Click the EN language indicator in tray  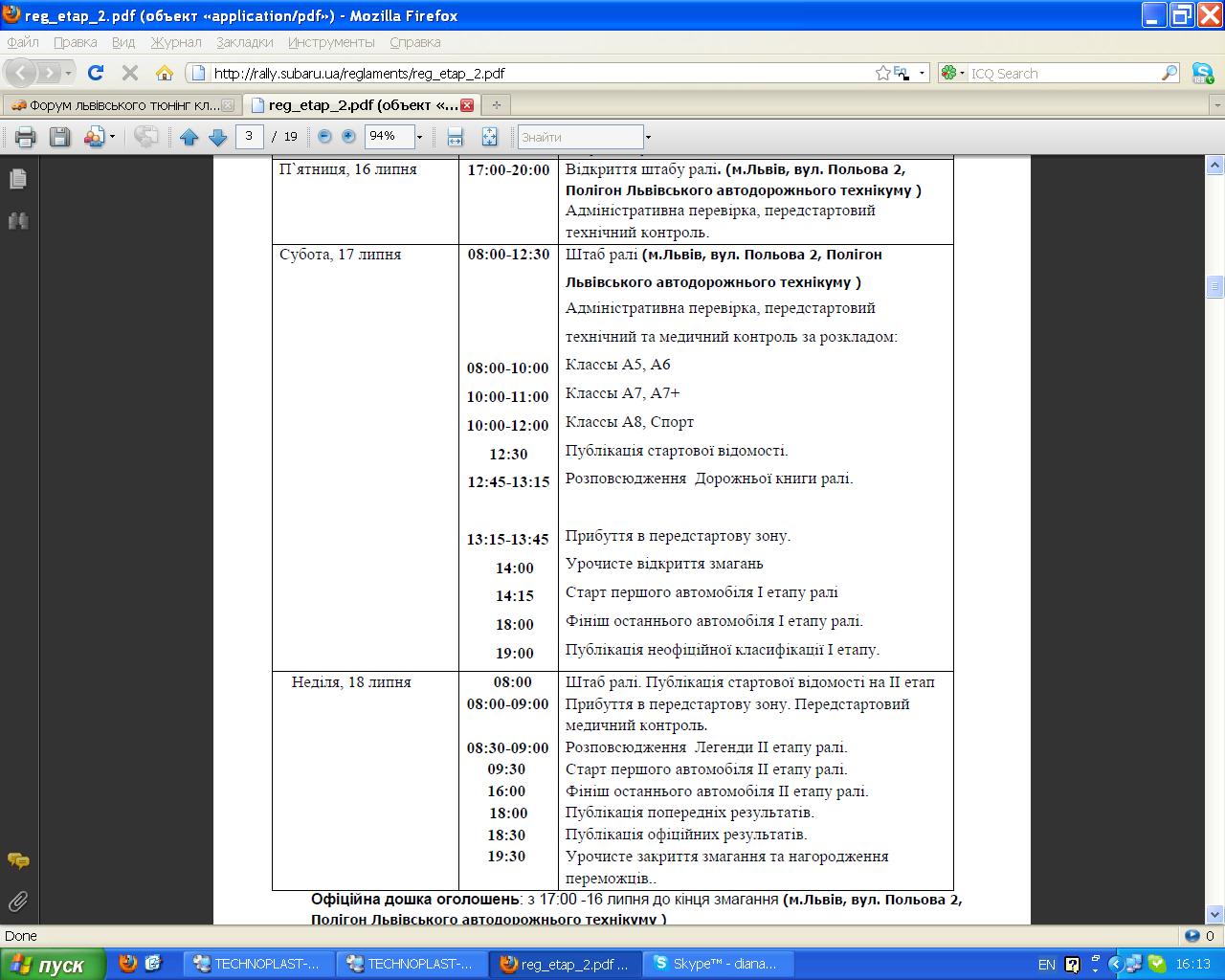click(1046, 964)
